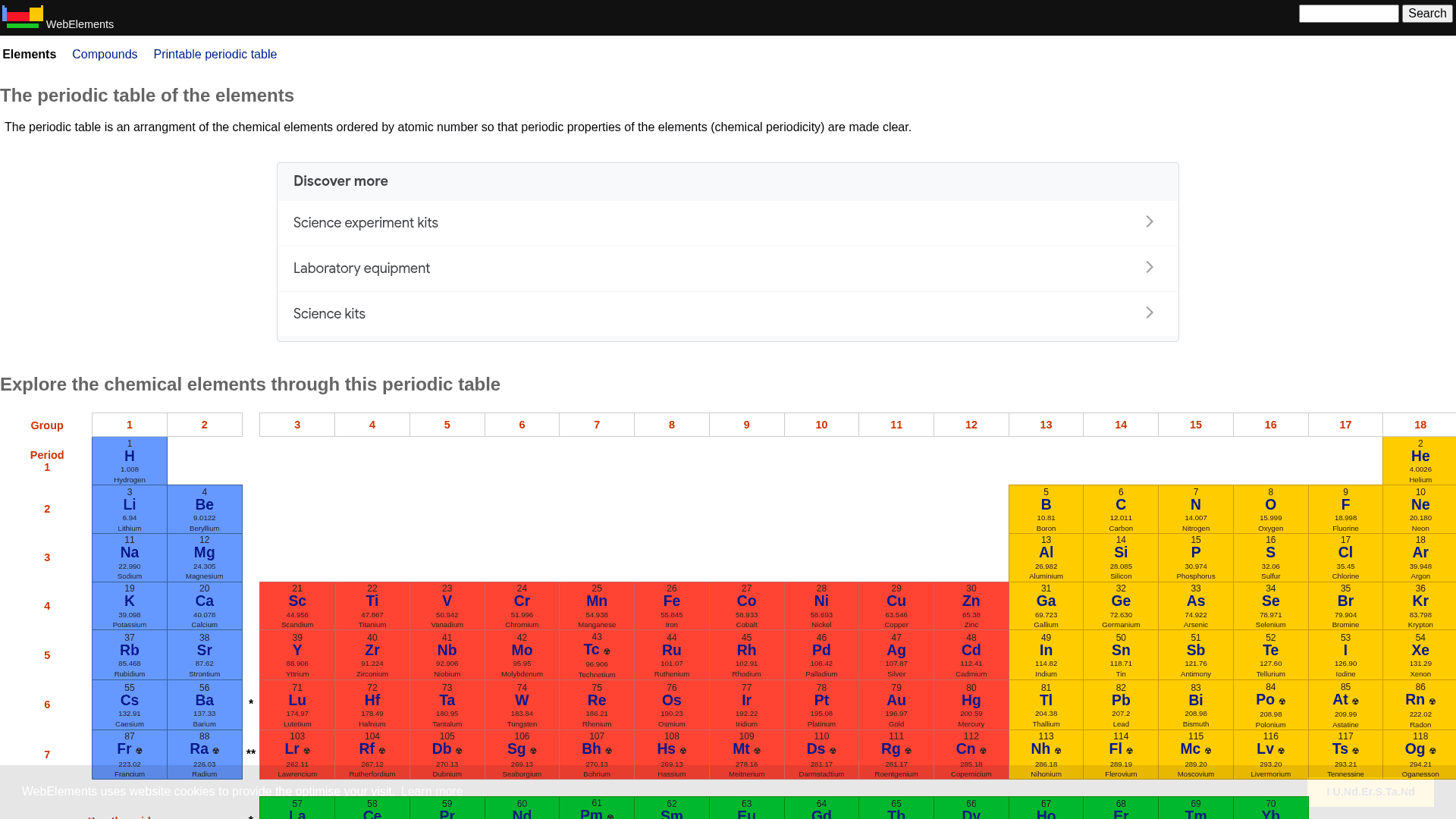
Task: Open the Compounds menu item
Action: pos(105,54)
